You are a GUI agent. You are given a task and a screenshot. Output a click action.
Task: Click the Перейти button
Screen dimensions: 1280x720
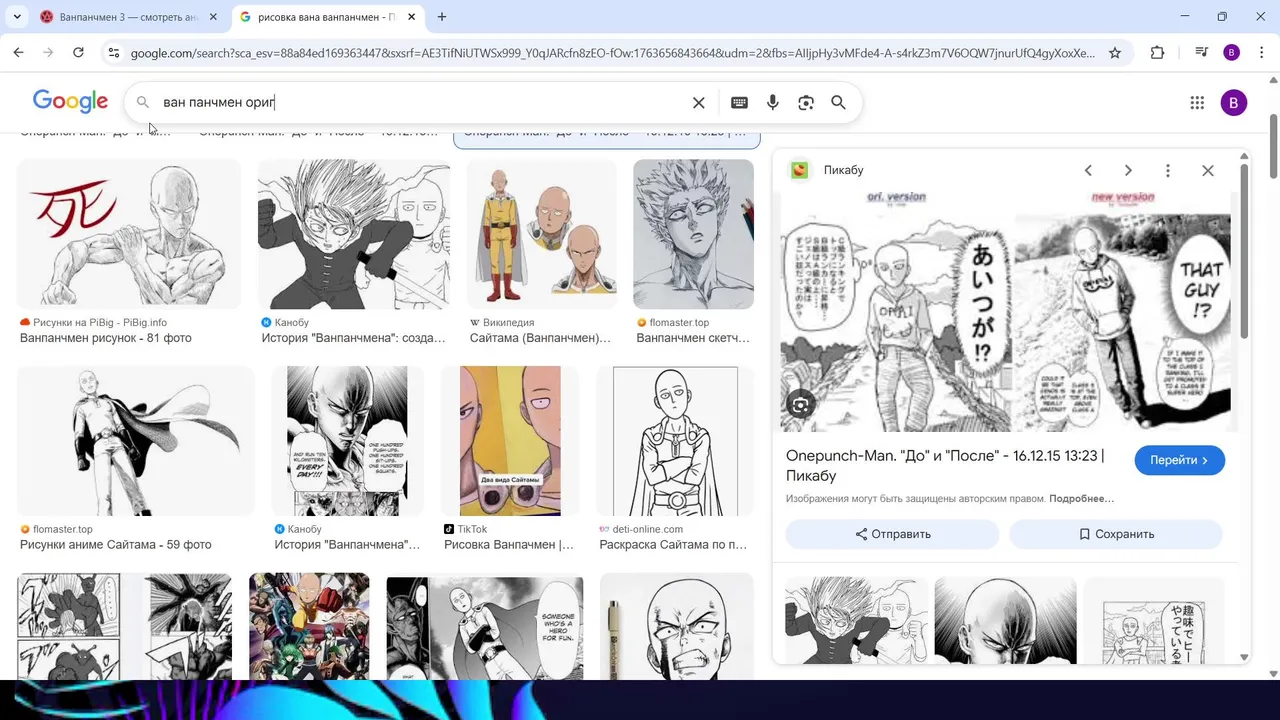click(1180, 460)
